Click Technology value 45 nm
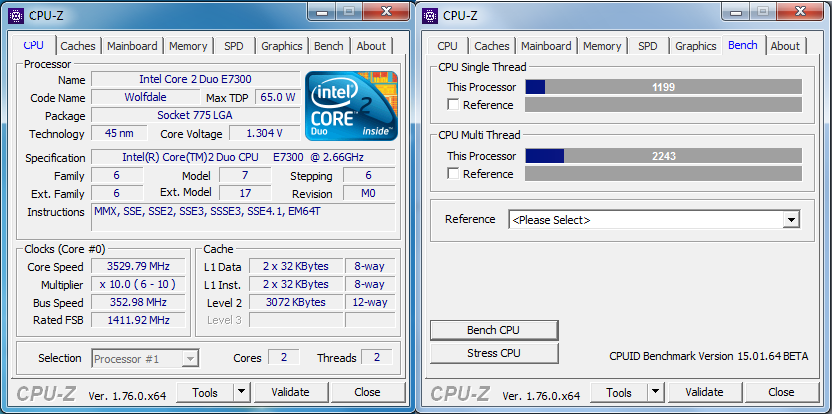 pos(119,133)
